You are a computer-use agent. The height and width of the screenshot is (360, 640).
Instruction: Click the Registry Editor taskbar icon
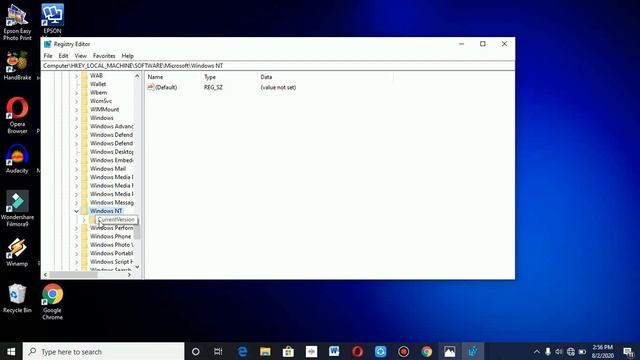[473, 351]
